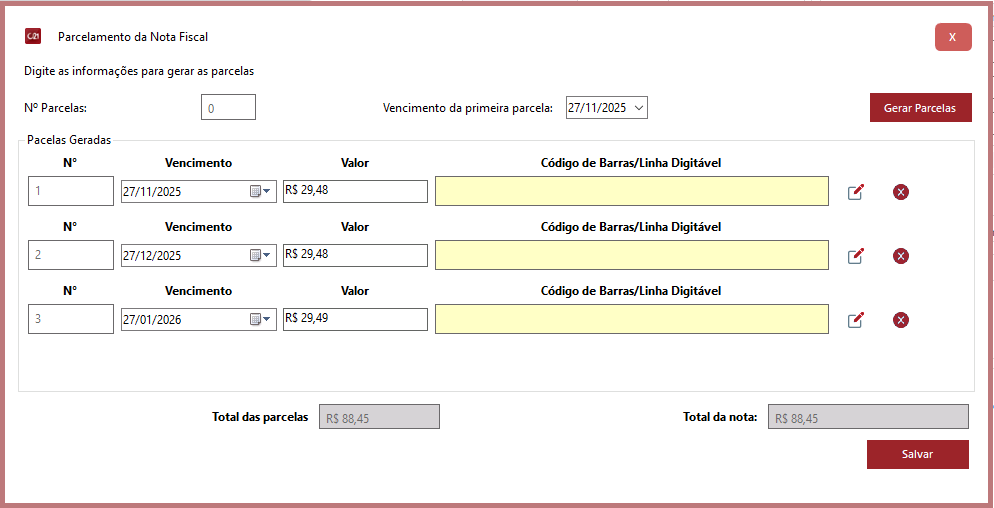Open calendar picker for 27/12/2025 installment date

[260, 255]
